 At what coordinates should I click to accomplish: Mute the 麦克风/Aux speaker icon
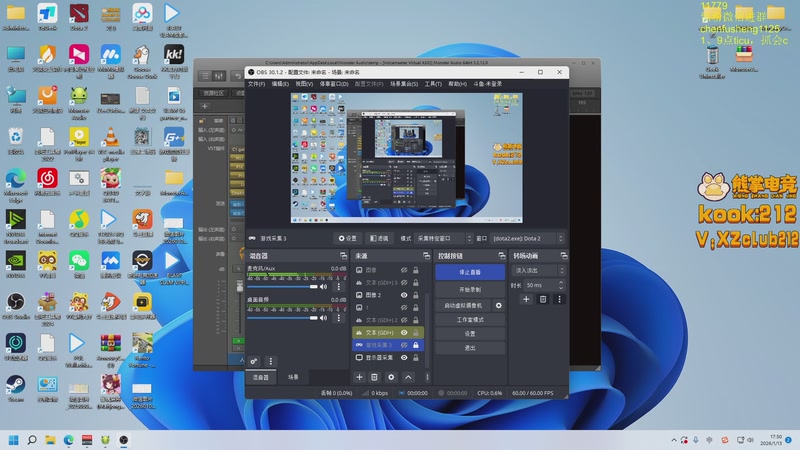(x=323, y=287)
